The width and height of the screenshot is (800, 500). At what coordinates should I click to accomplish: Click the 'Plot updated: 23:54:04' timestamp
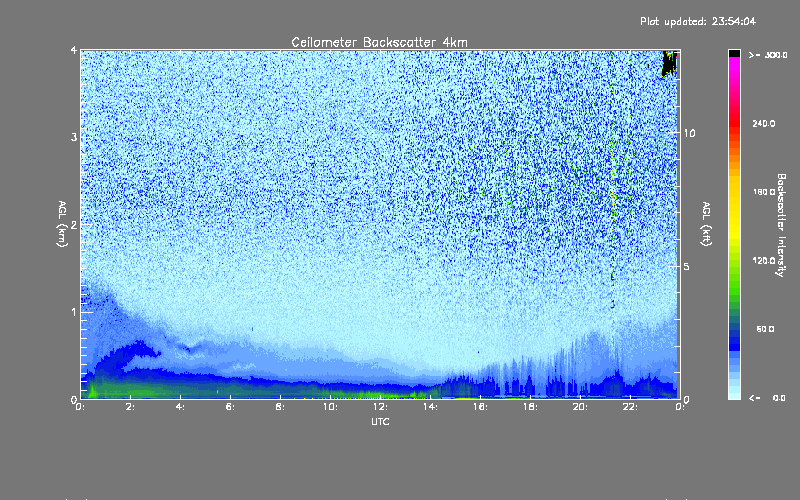[698, 21]
